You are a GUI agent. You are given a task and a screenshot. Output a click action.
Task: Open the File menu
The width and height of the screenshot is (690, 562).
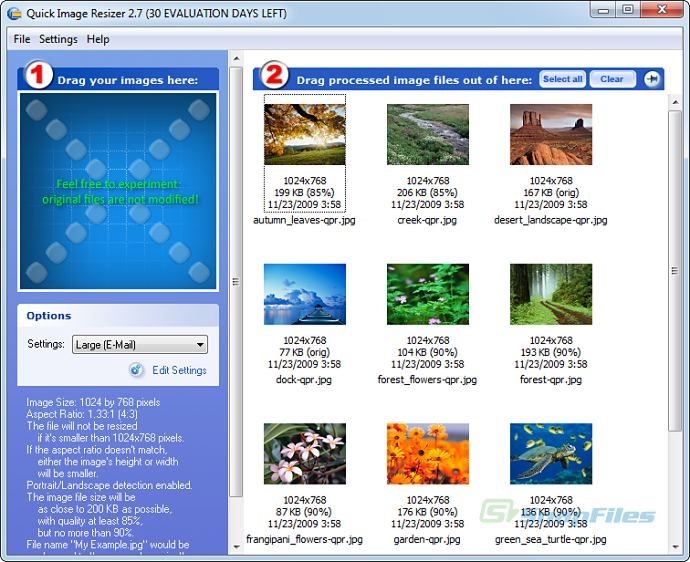coord(22,39)
